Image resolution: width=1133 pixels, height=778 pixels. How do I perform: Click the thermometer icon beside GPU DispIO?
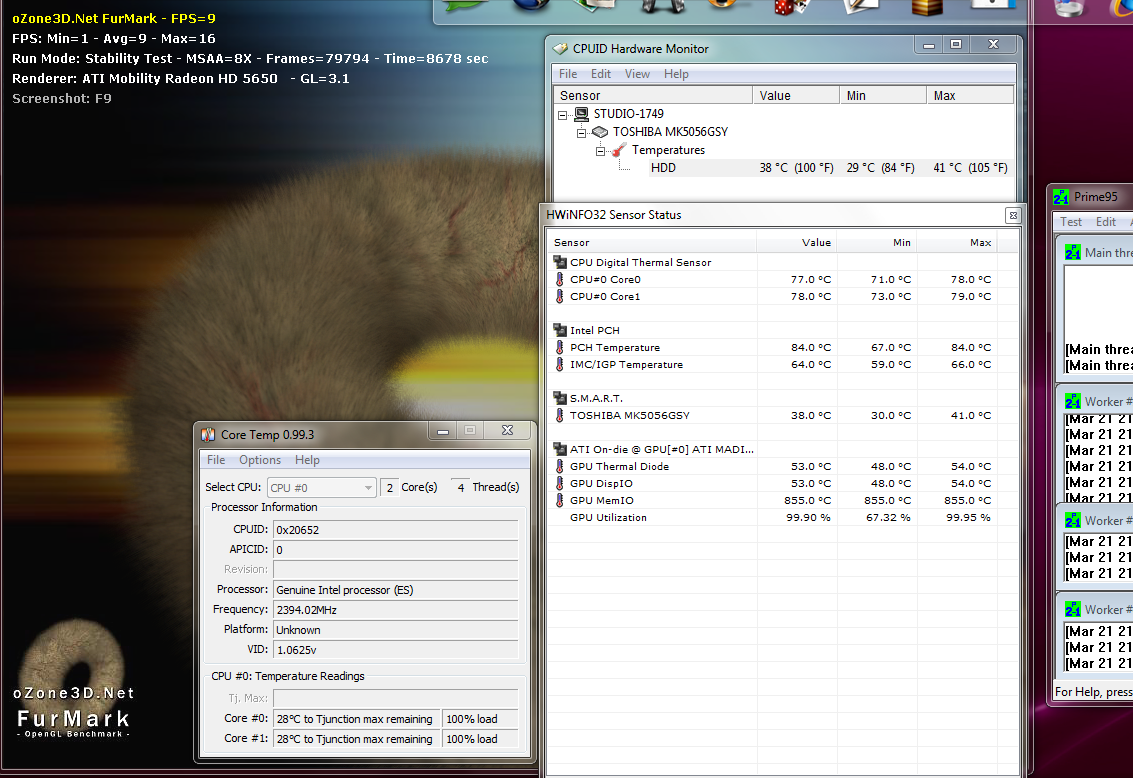(559, 483)
